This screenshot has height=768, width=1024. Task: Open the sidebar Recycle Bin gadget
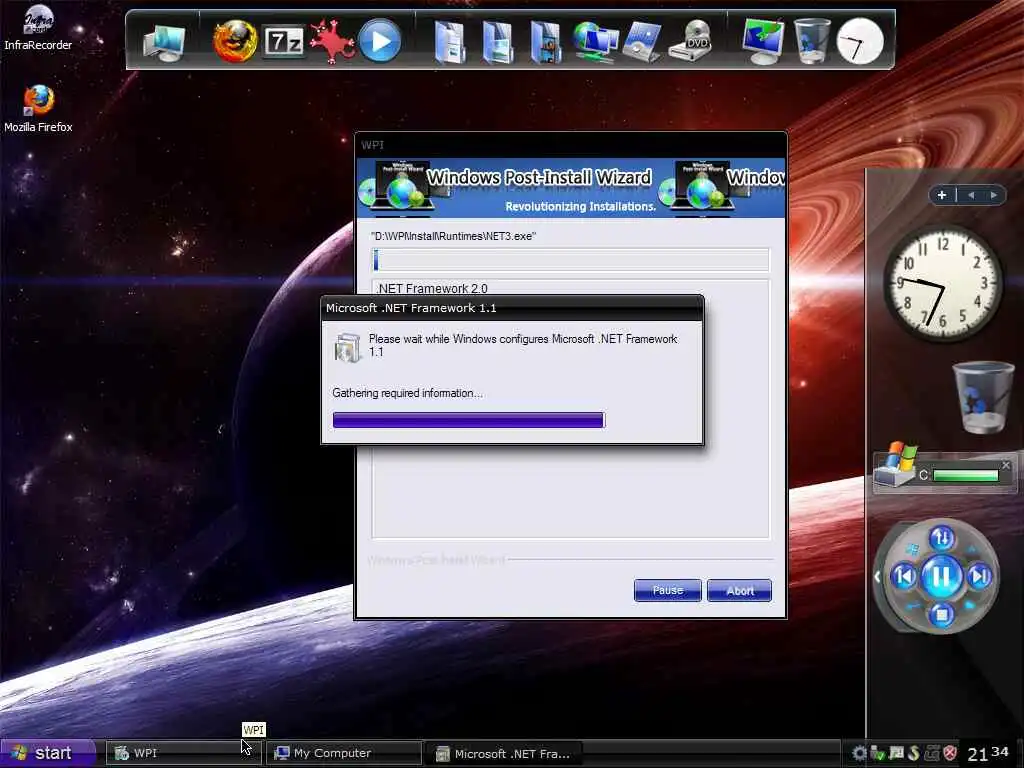click(x=982, y=397)
